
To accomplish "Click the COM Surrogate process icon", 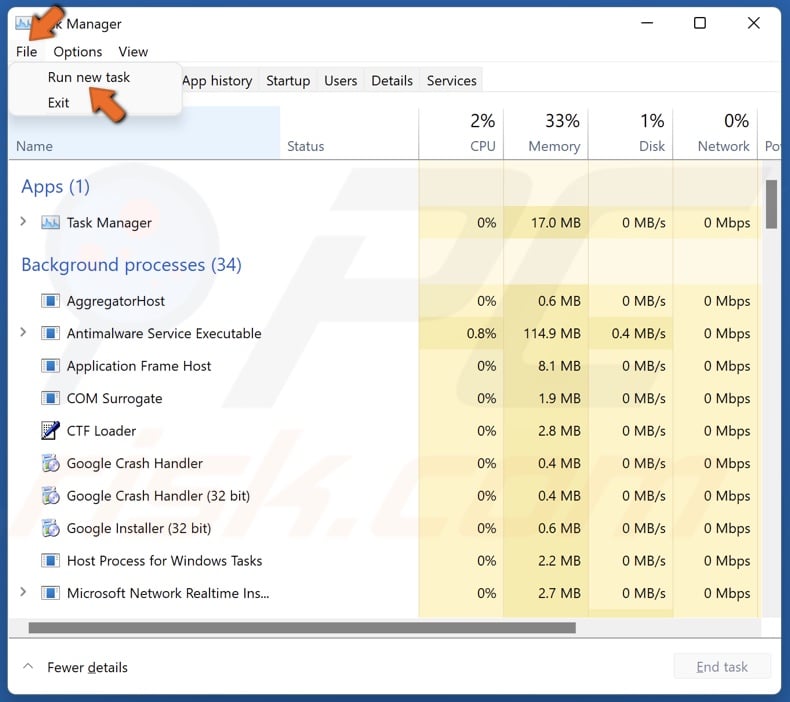I will (x=50, y=398).
